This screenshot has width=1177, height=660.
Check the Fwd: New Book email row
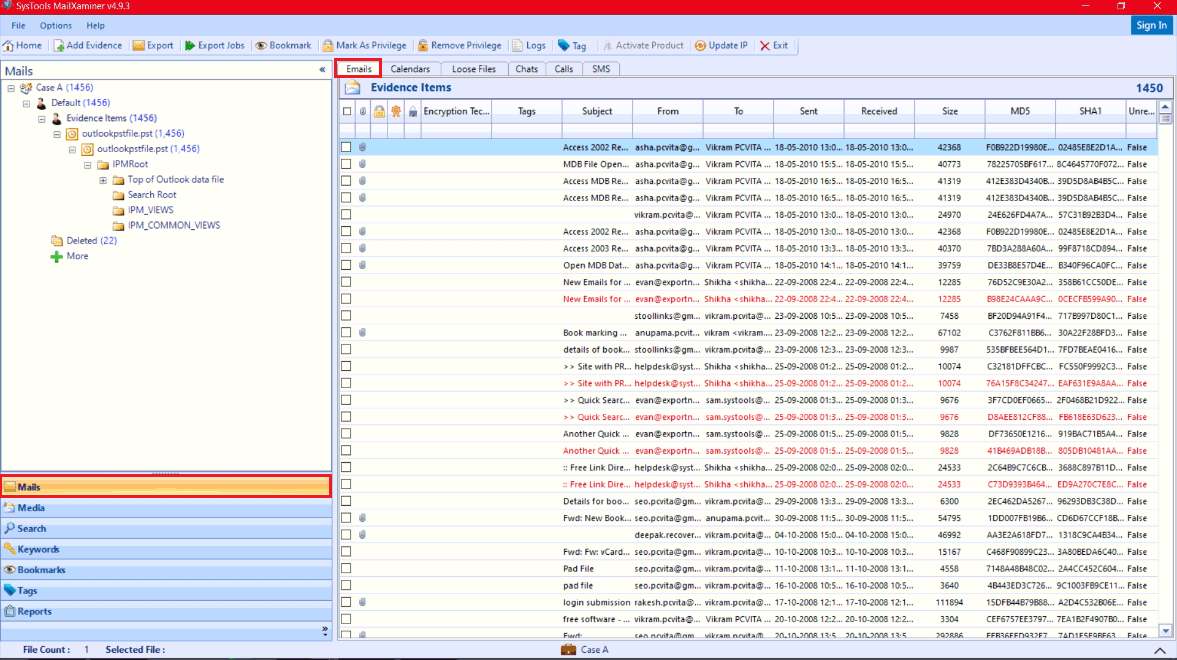point(346,518)
